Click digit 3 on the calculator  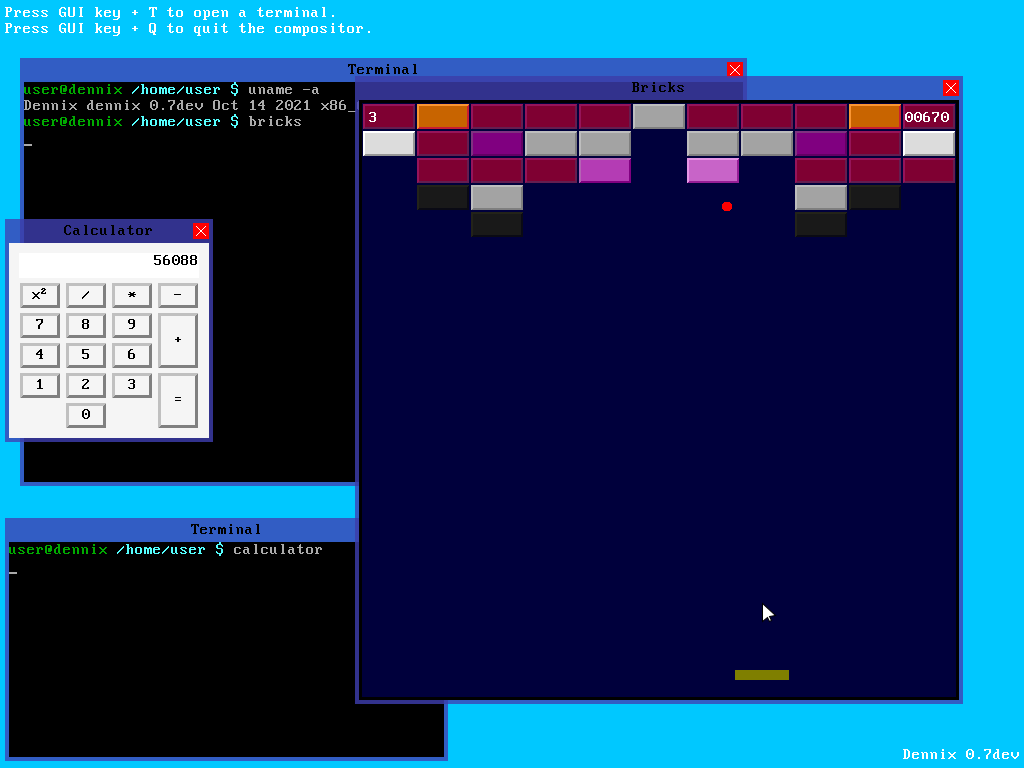132,385
